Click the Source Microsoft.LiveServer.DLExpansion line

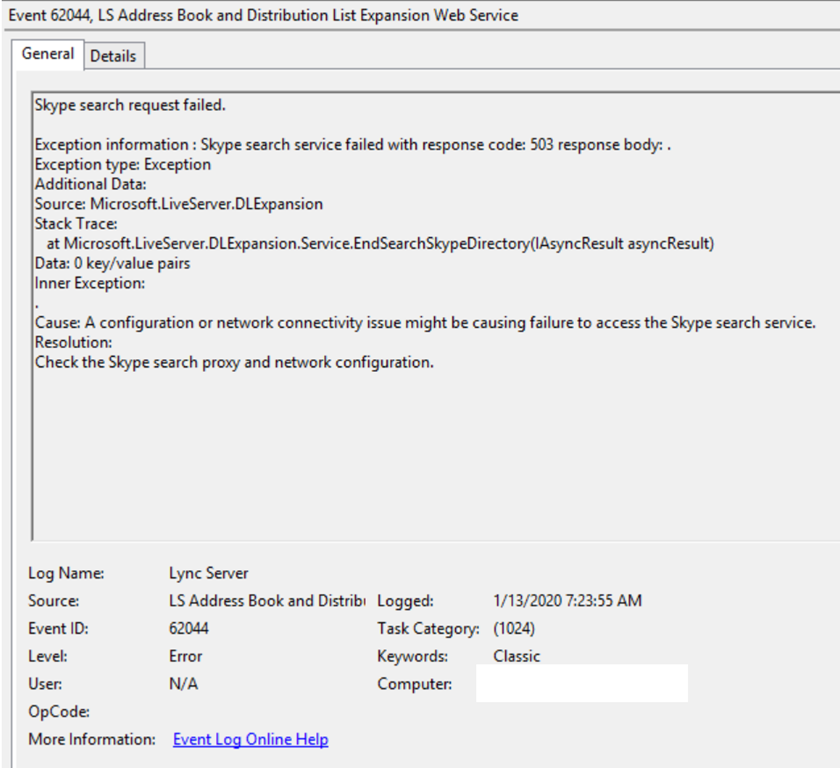point(179,204)
